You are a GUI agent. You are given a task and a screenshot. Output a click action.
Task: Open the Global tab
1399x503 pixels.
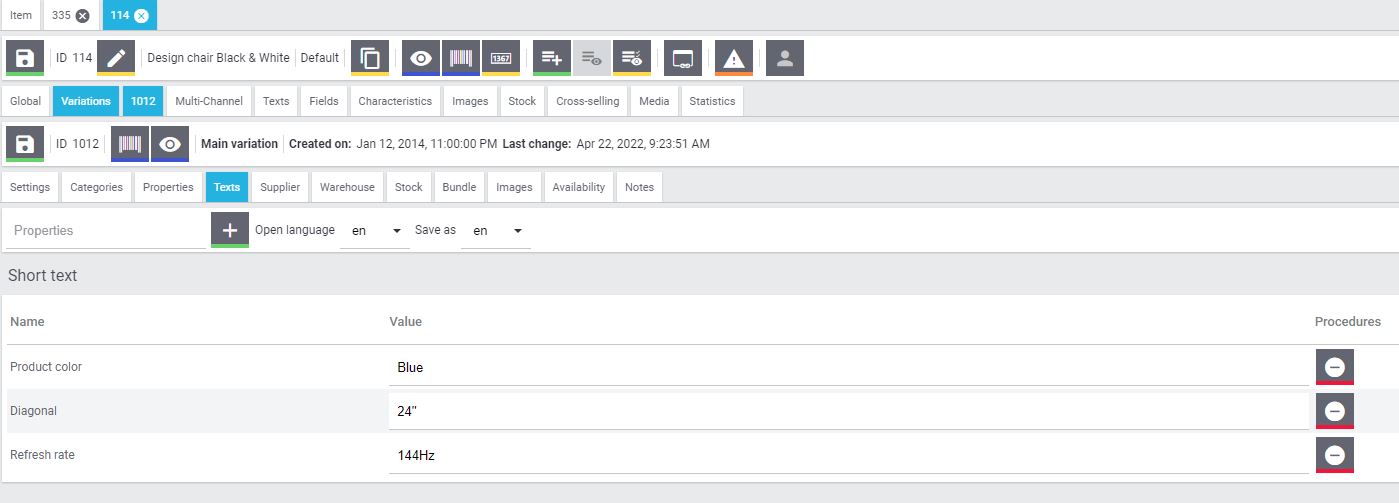point(26,101)
